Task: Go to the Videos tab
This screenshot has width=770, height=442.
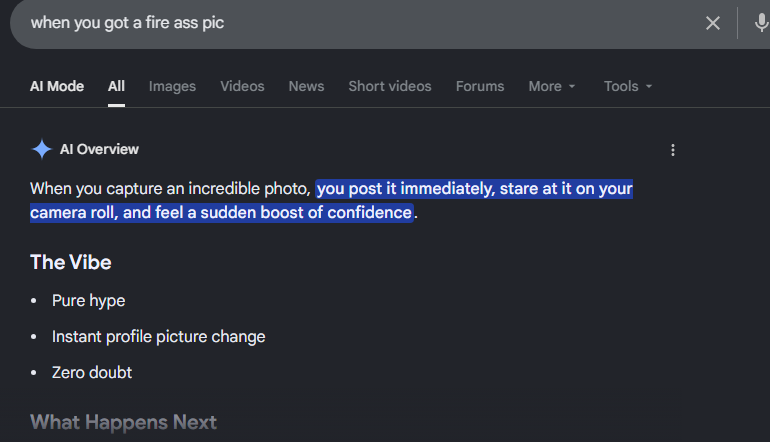Action: click(x=242, y=86)
